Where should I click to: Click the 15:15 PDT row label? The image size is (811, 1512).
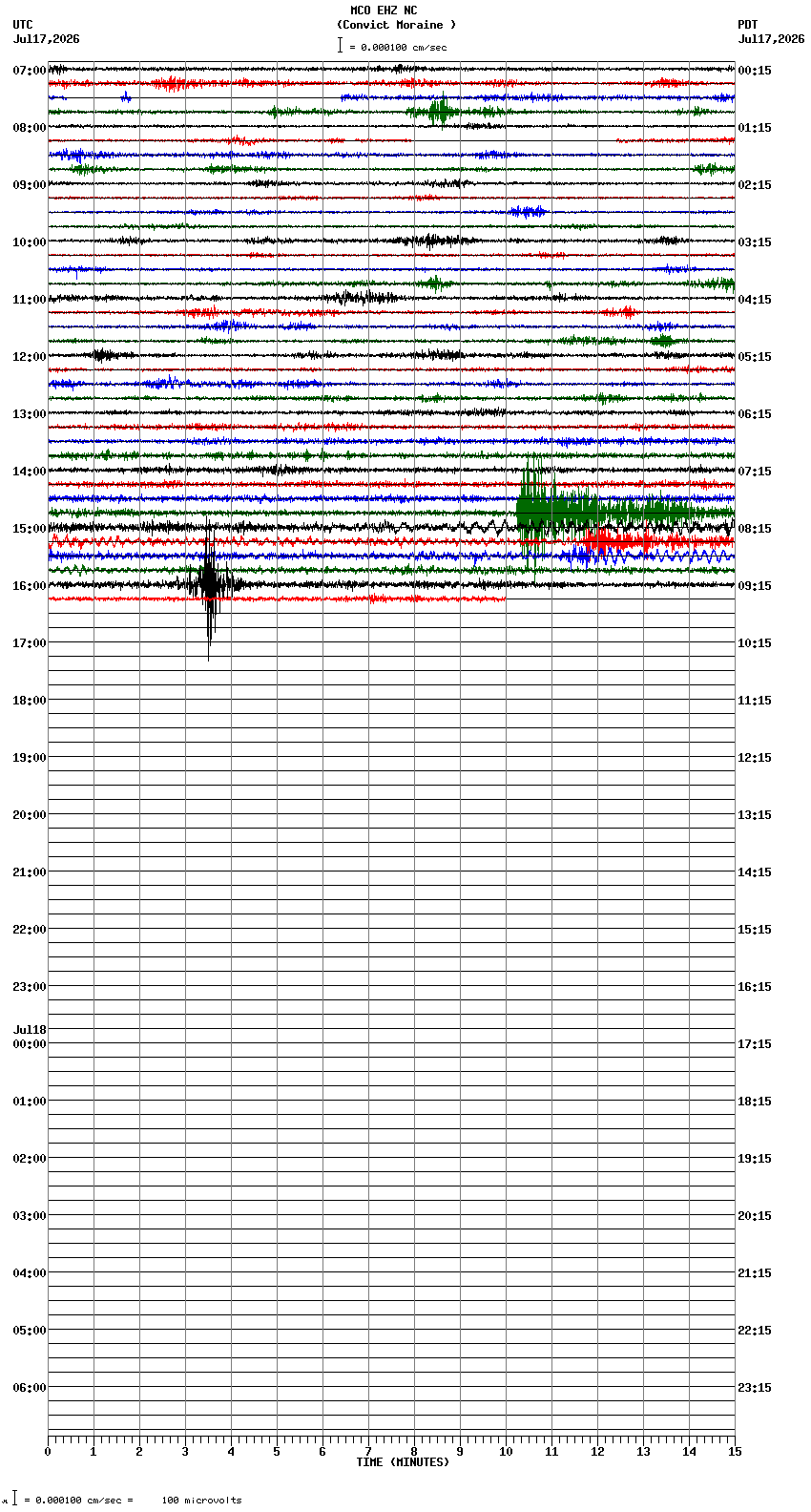pos(755,930)
